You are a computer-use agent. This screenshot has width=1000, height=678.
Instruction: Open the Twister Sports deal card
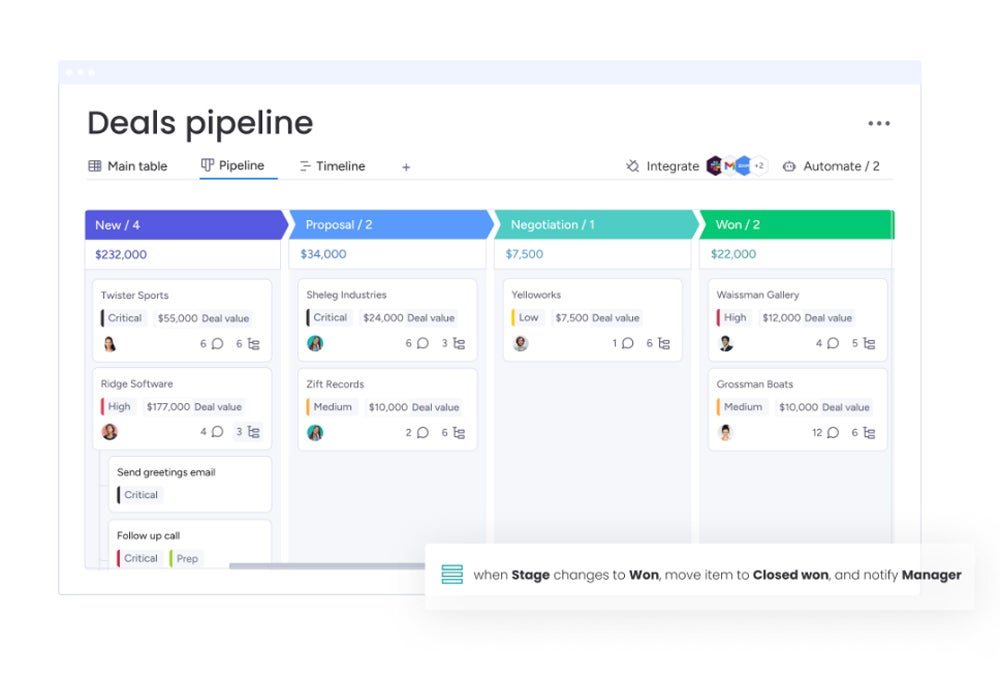[182, 320]
